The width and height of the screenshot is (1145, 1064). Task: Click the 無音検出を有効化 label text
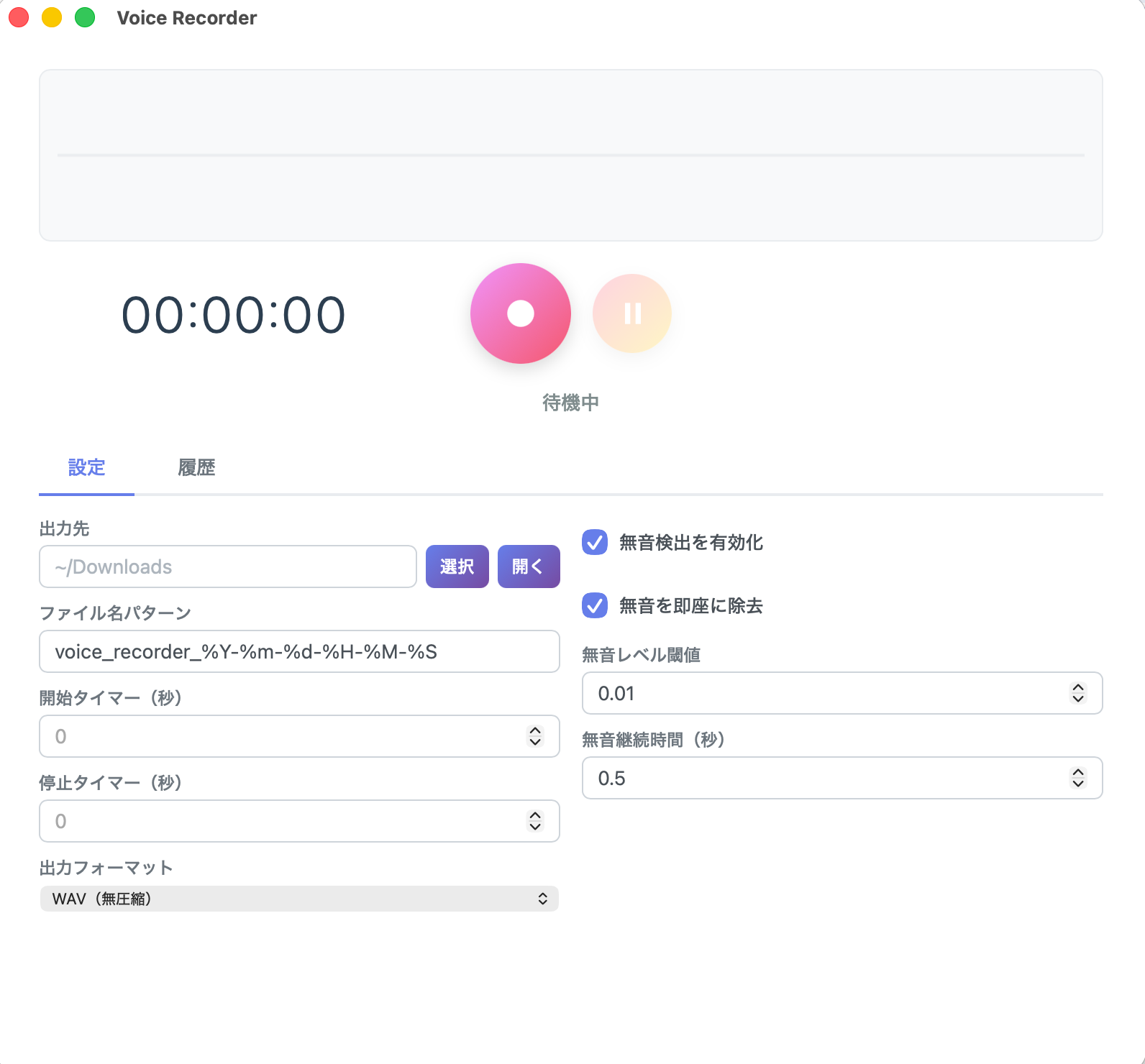tap(691, 543)
